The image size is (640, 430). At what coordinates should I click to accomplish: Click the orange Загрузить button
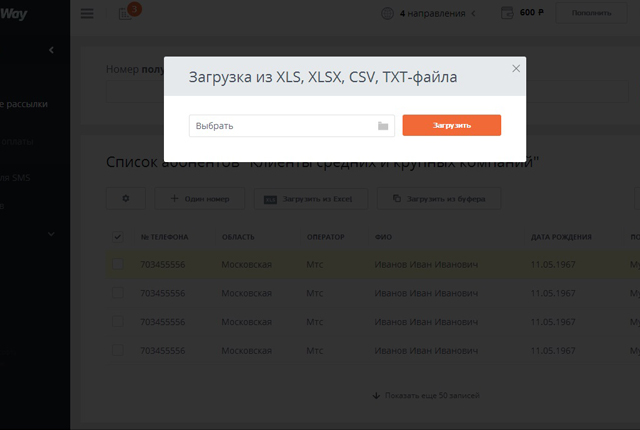click(x=451, y=125)
